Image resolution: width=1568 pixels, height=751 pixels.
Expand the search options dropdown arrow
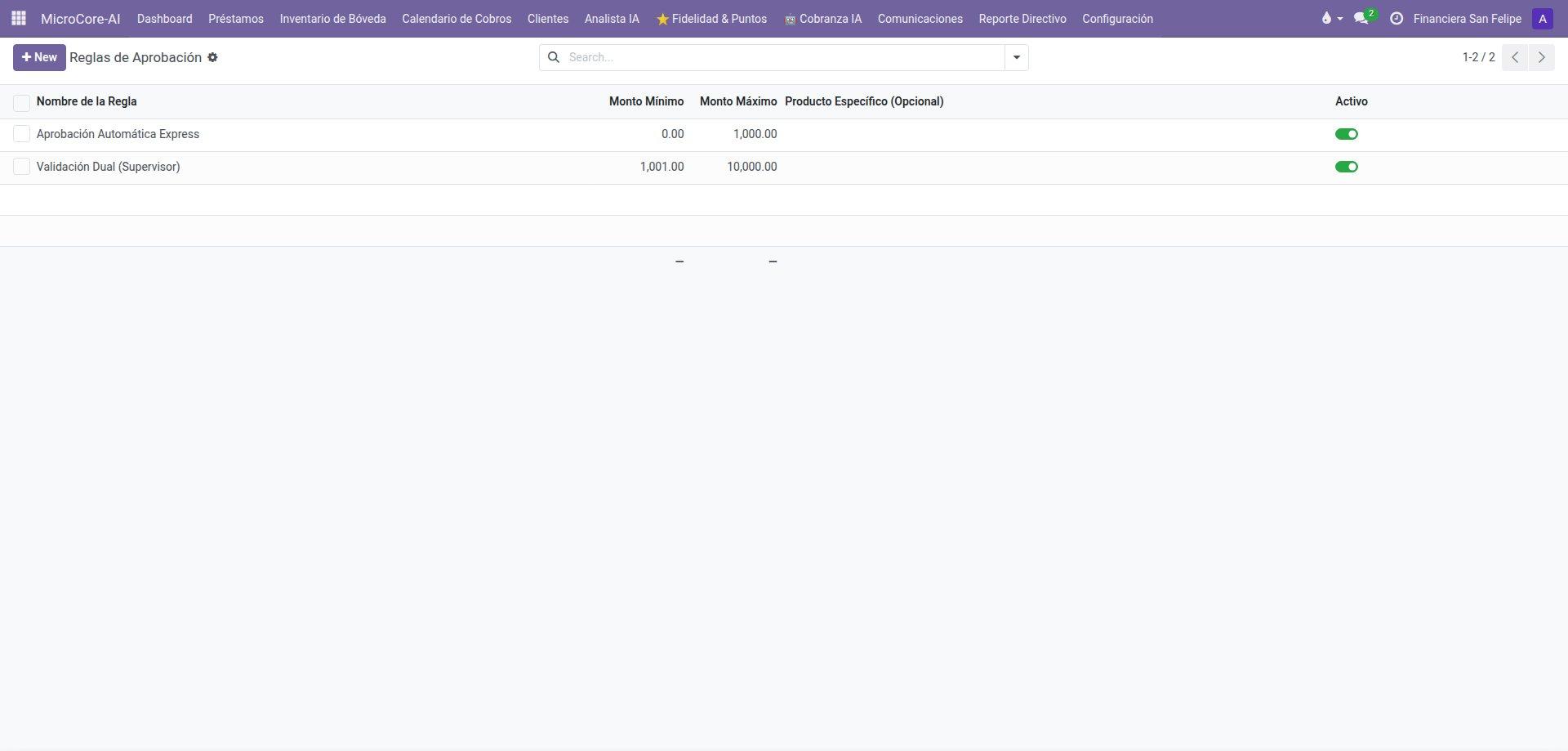[1017, 57]
